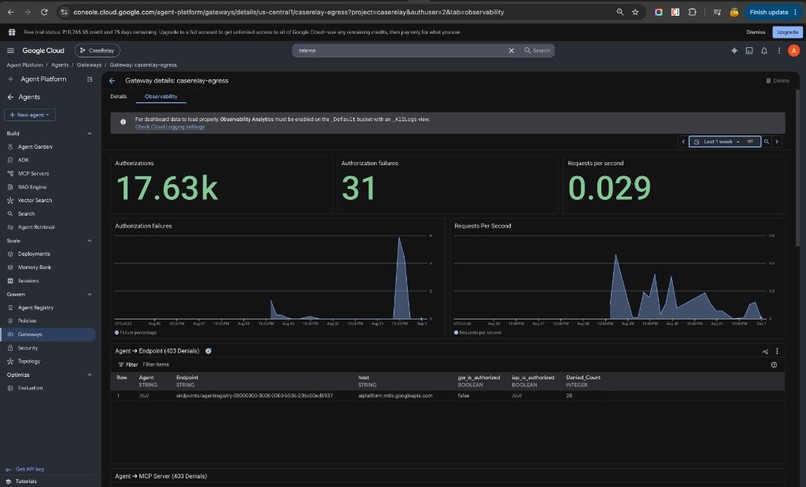Click info icon next to Agent → Endpoint title
This screenshot has width=806, height=487.
click(208, 351)
